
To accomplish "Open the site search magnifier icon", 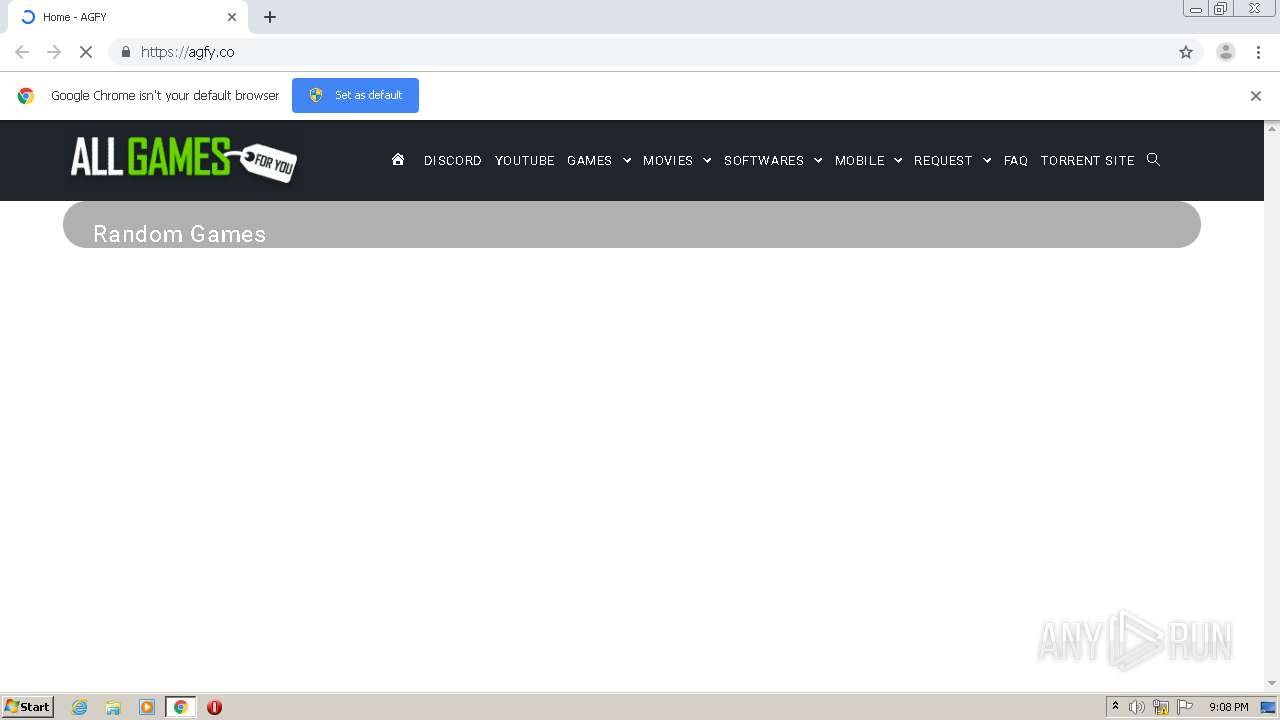I will pyautogui.click(x=1153, y=160).
